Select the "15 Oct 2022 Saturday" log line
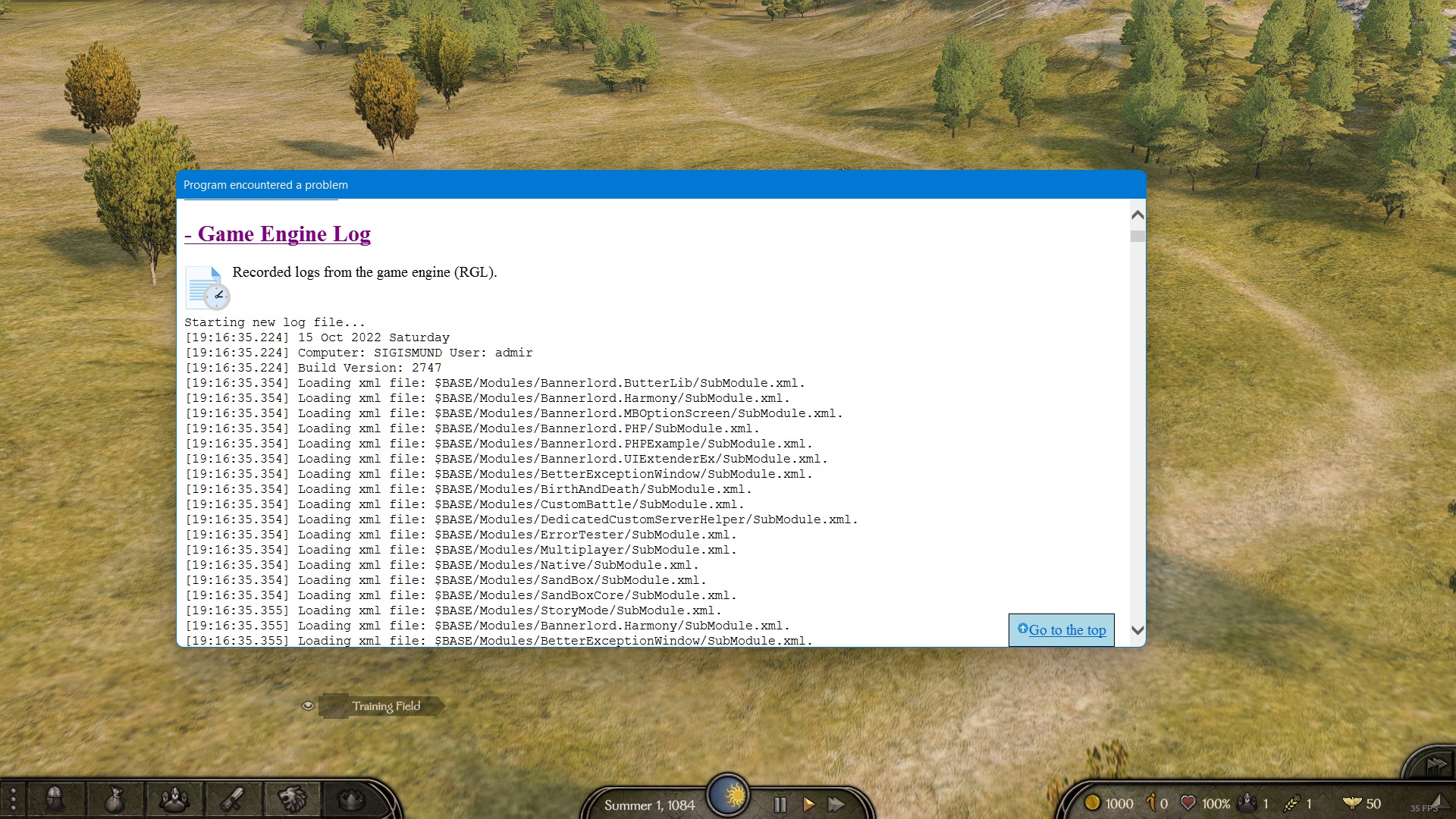This screenshot has width=1456, height=819. (x=317, y=337)
